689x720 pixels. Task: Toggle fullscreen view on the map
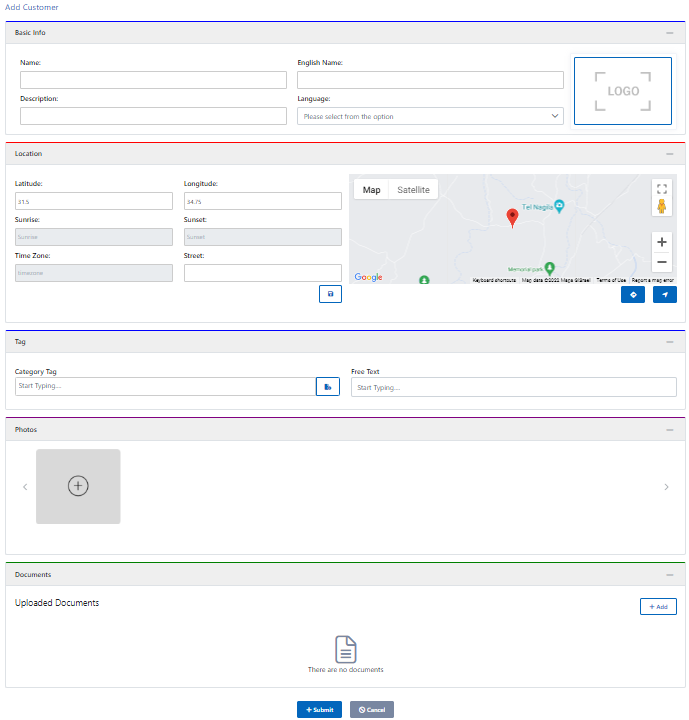click(661, 188)
